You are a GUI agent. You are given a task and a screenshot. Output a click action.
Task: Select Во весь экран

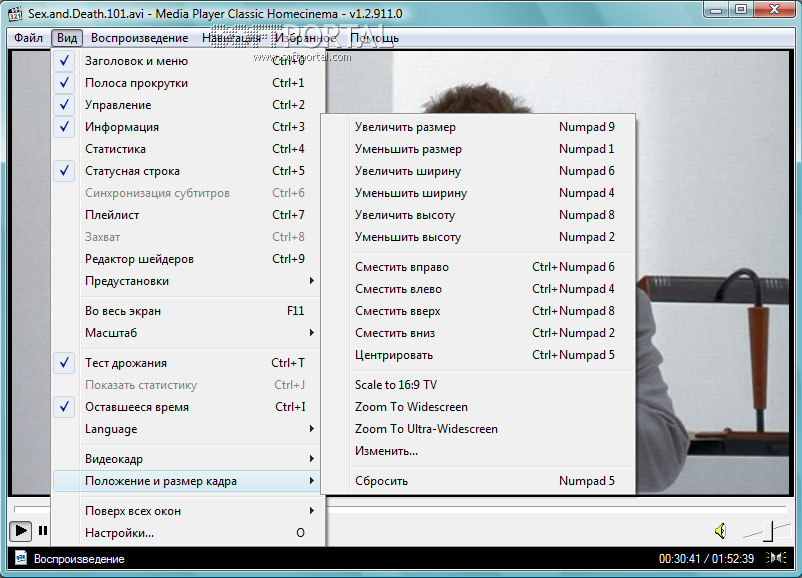point(188,311)
